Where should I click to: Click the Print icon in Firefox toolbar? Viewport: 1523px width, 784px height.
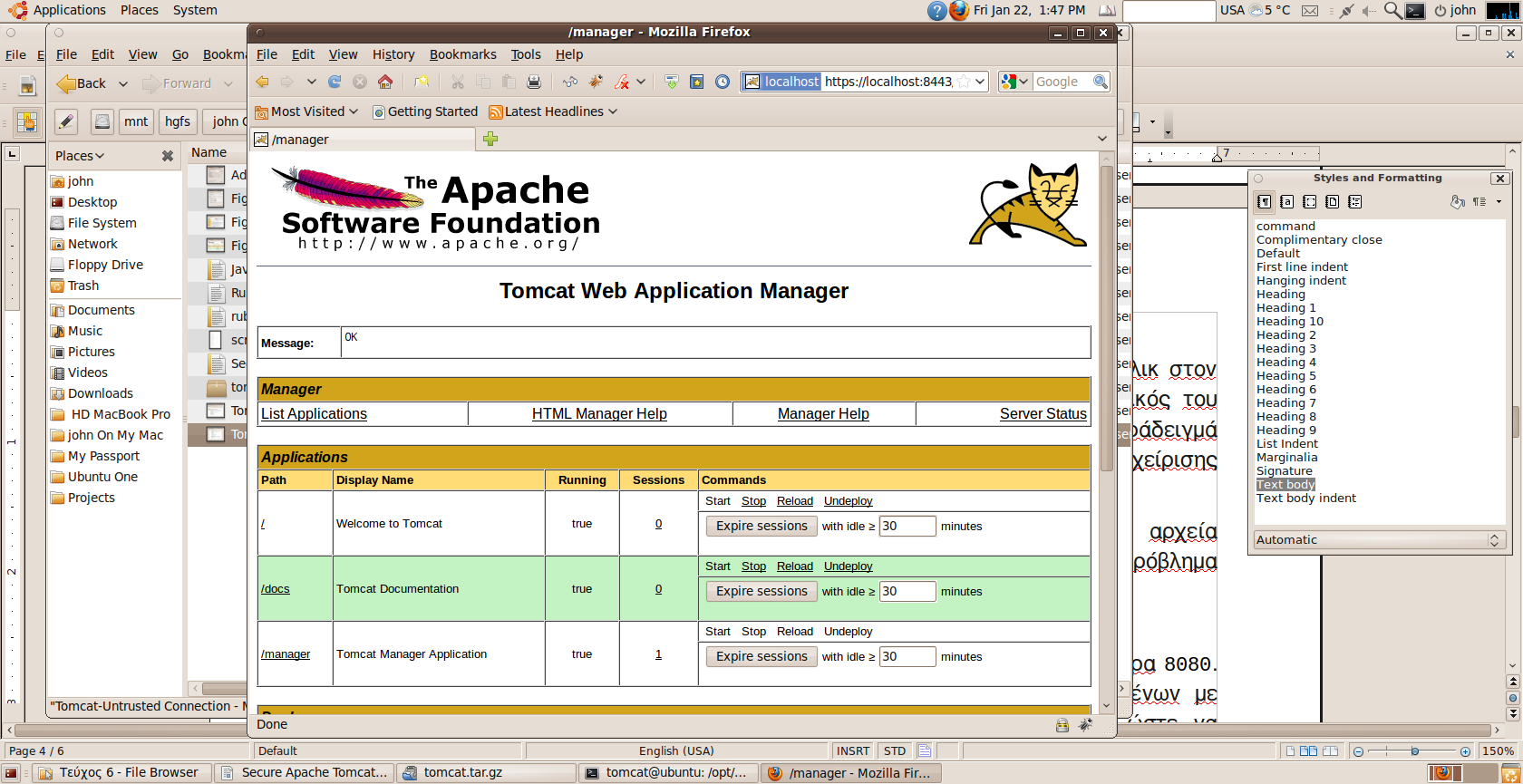click(534, 82)
